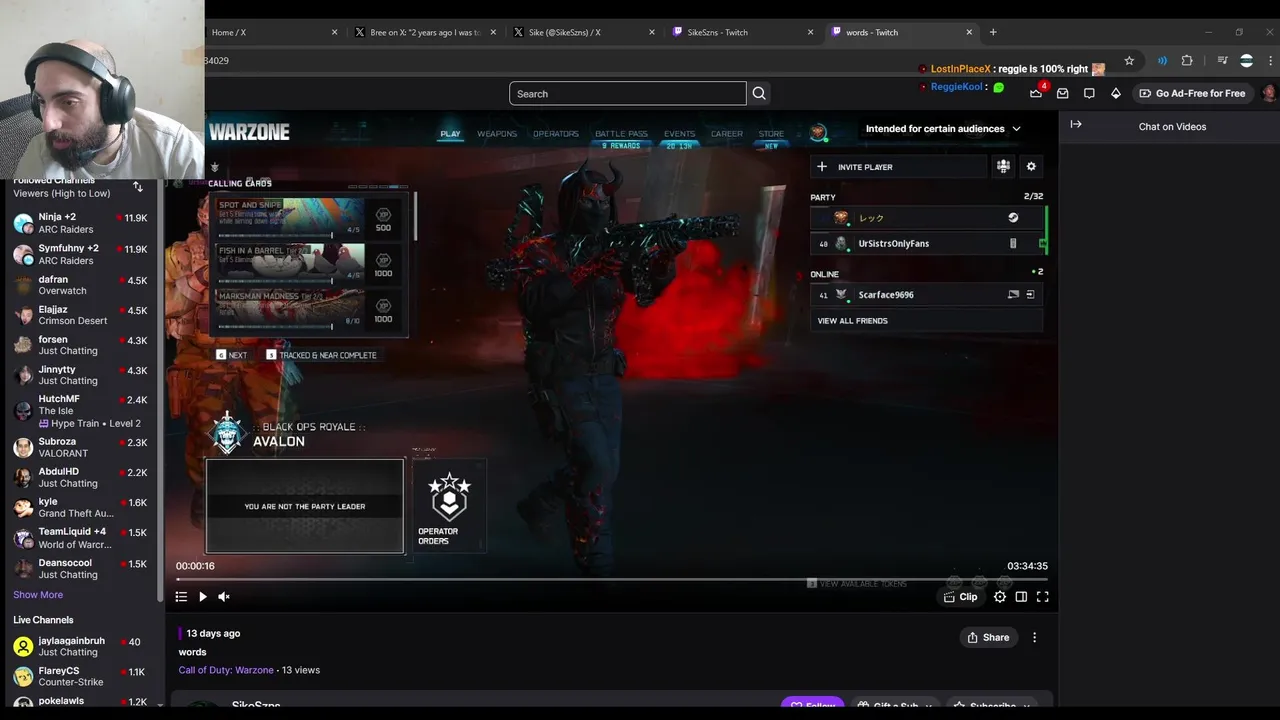Open Ninja's channel in the sidebar
This screenshot has width=1280, height=720.
coord(80,223)
